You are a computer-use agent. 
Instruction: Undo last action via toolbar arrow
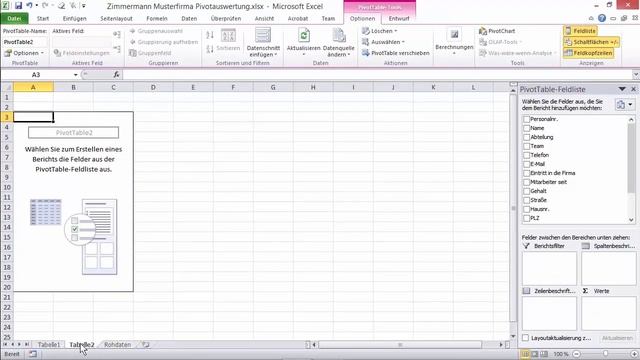[x=29, y=6]
